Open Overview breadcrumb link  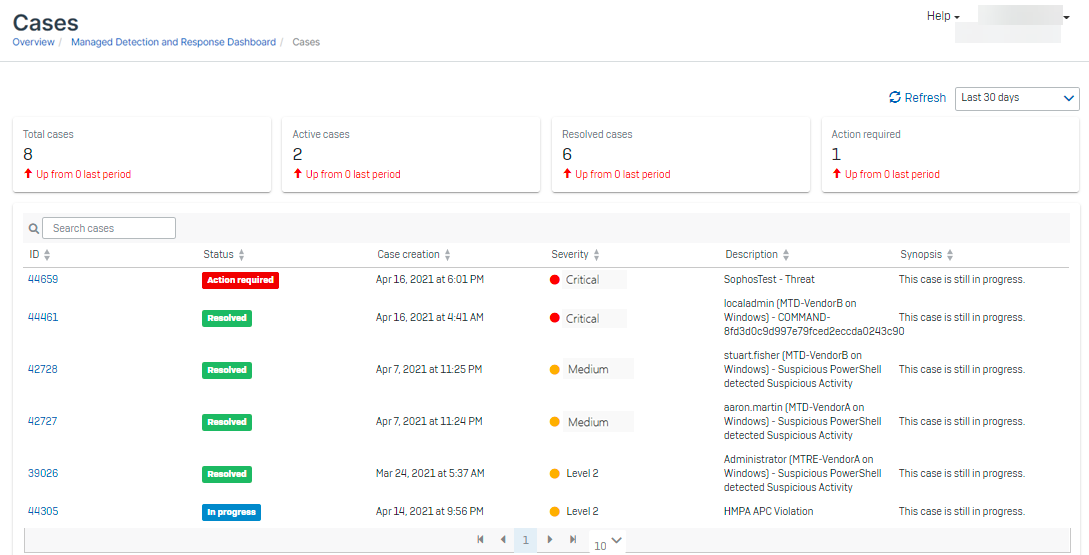pos(33,42)
